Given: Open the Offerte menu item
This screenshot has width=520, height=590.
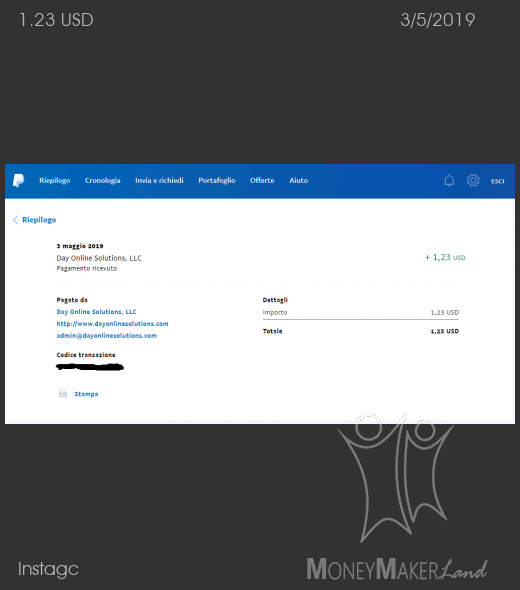Looking at the screenshot, I should pos(262,181).
